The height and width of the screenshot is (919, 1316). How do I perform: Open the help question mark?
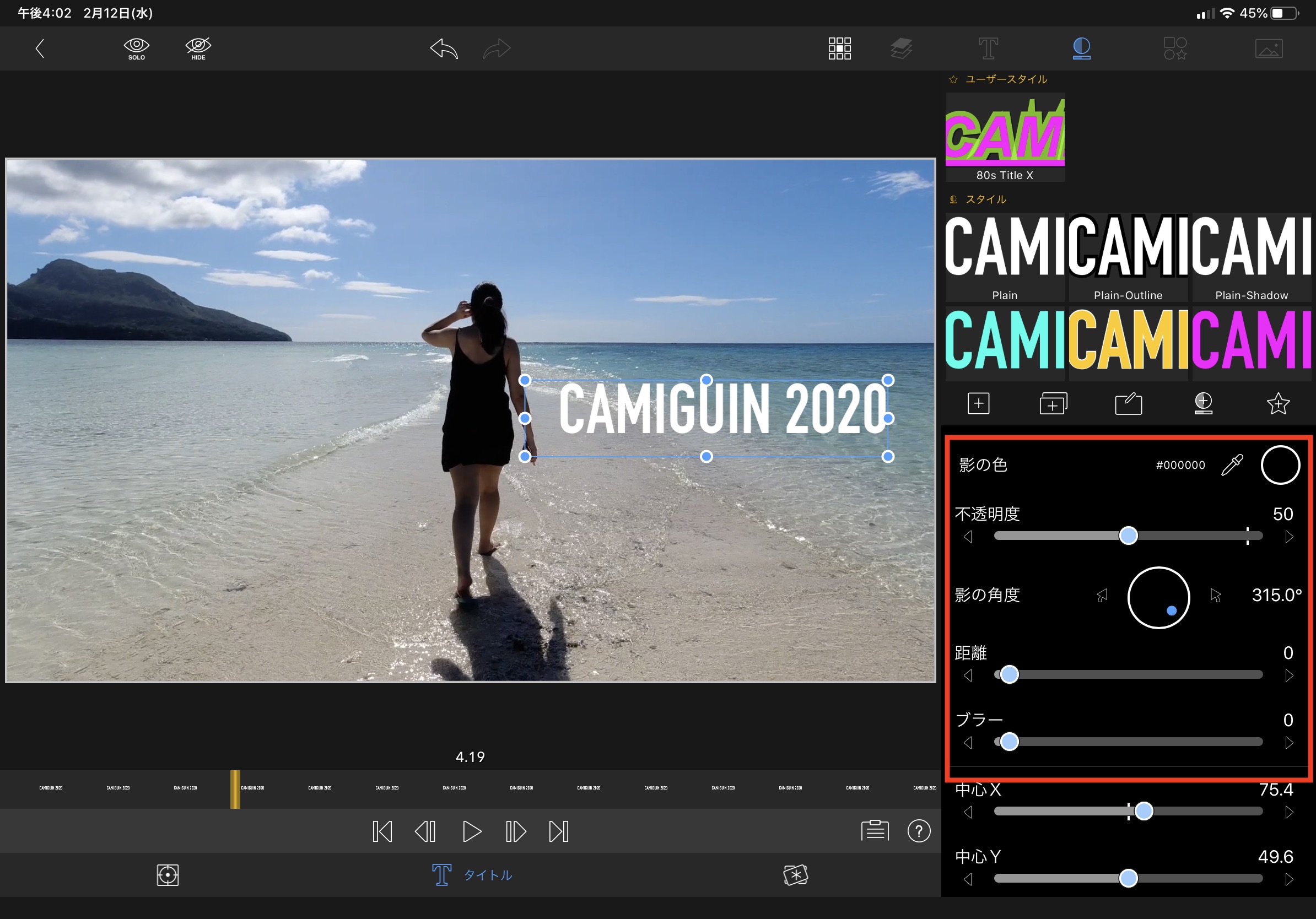919,831
